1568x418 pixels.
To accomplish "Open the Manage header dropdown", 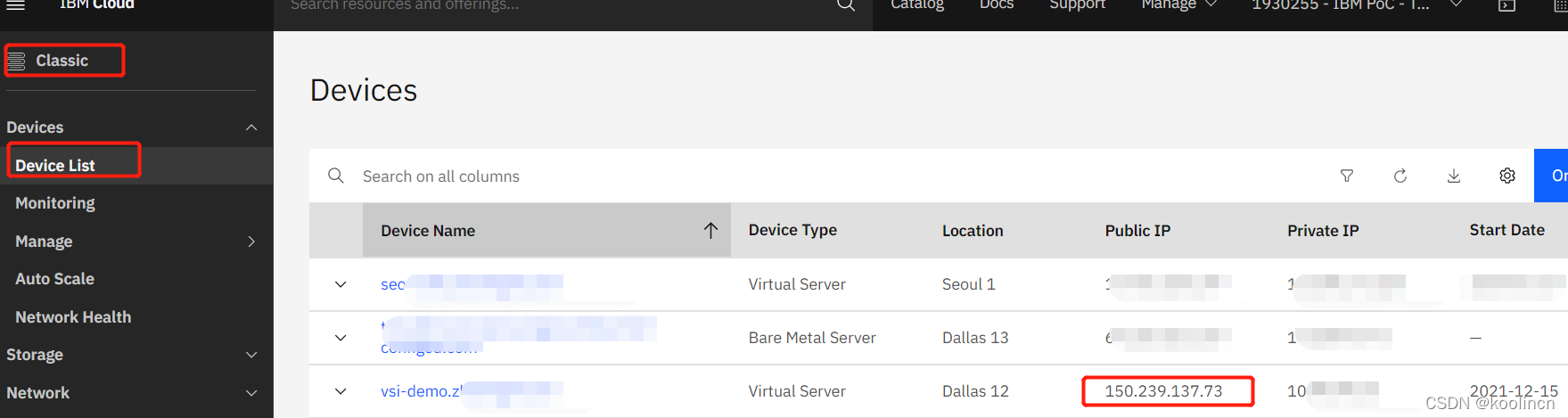I will click(1178, 4).
